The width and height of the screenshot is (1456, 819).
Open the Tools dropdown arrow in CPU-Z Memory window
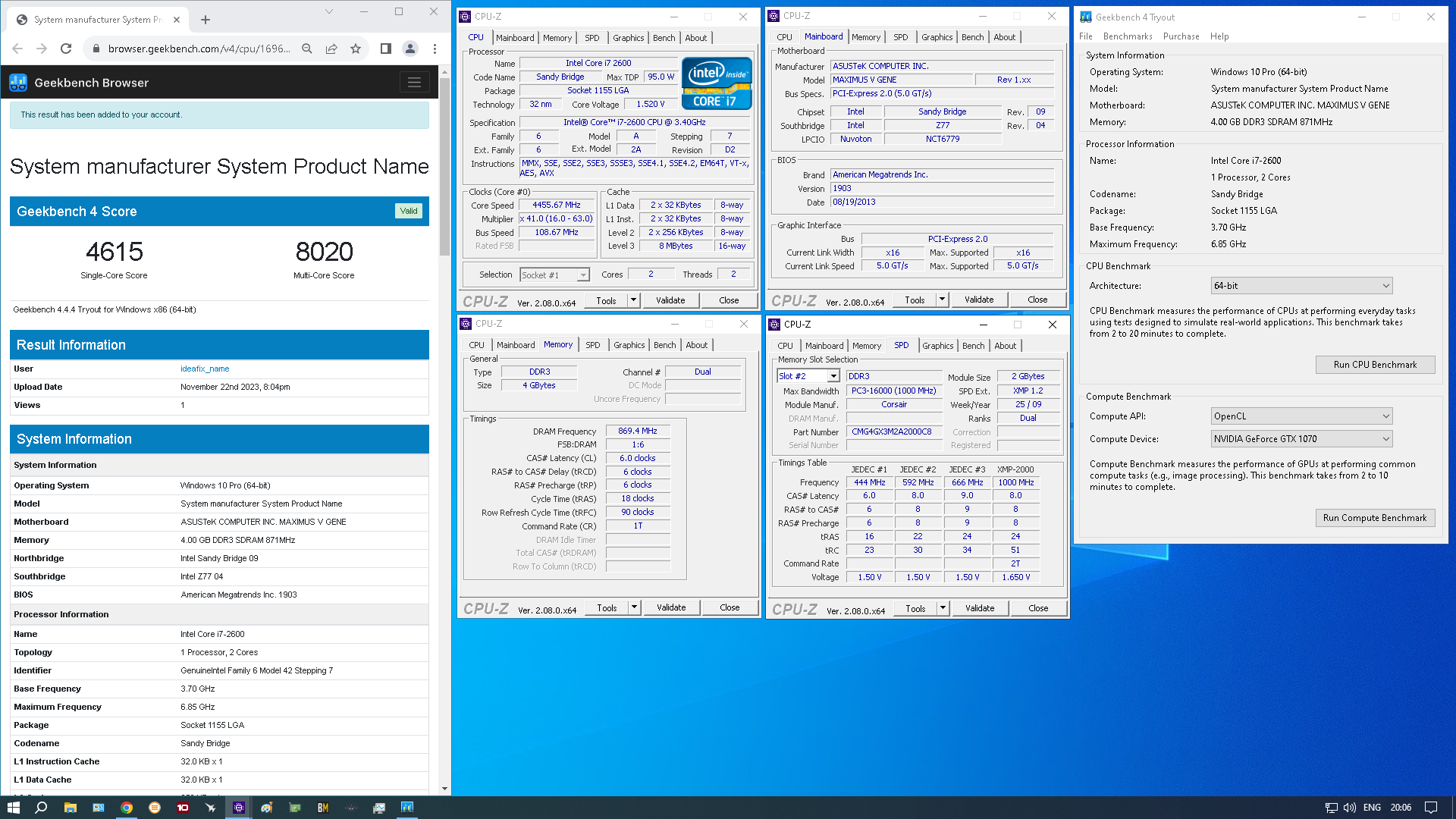[x=634, y=607]
